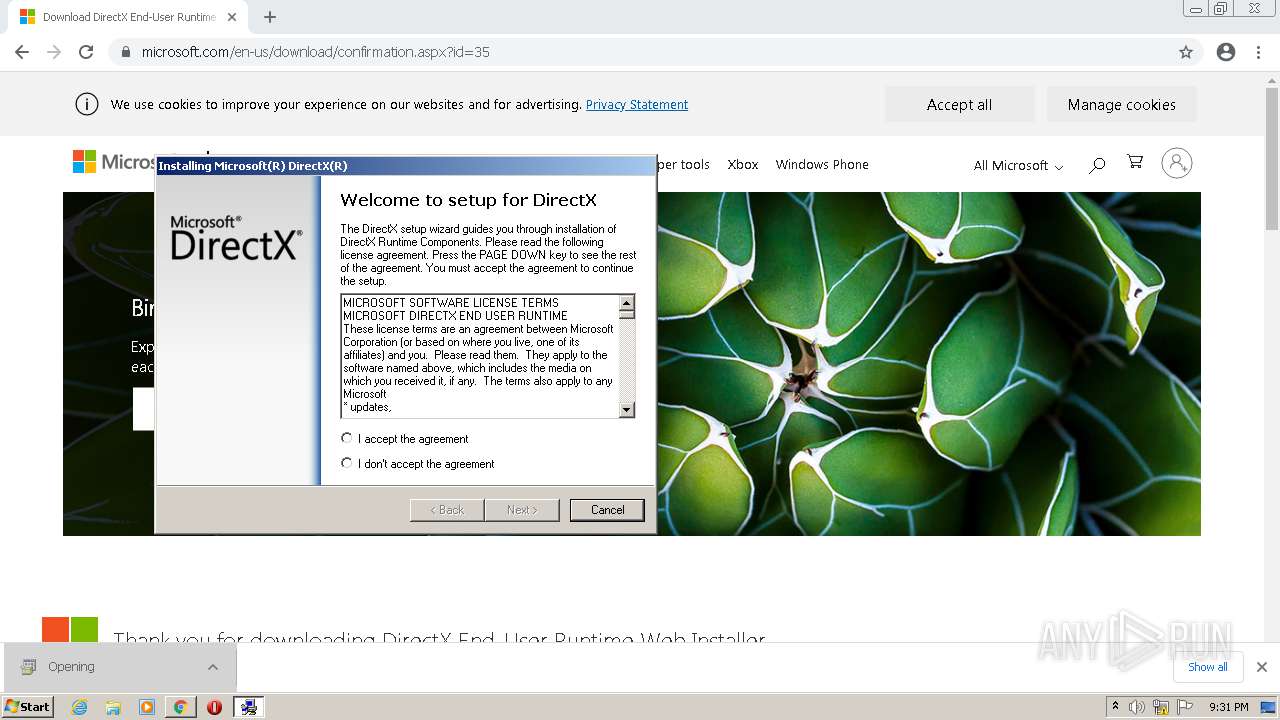Click the Accept all cookies button
The height and width of the screenshot is (720, 1280).
tap(960, 104)
